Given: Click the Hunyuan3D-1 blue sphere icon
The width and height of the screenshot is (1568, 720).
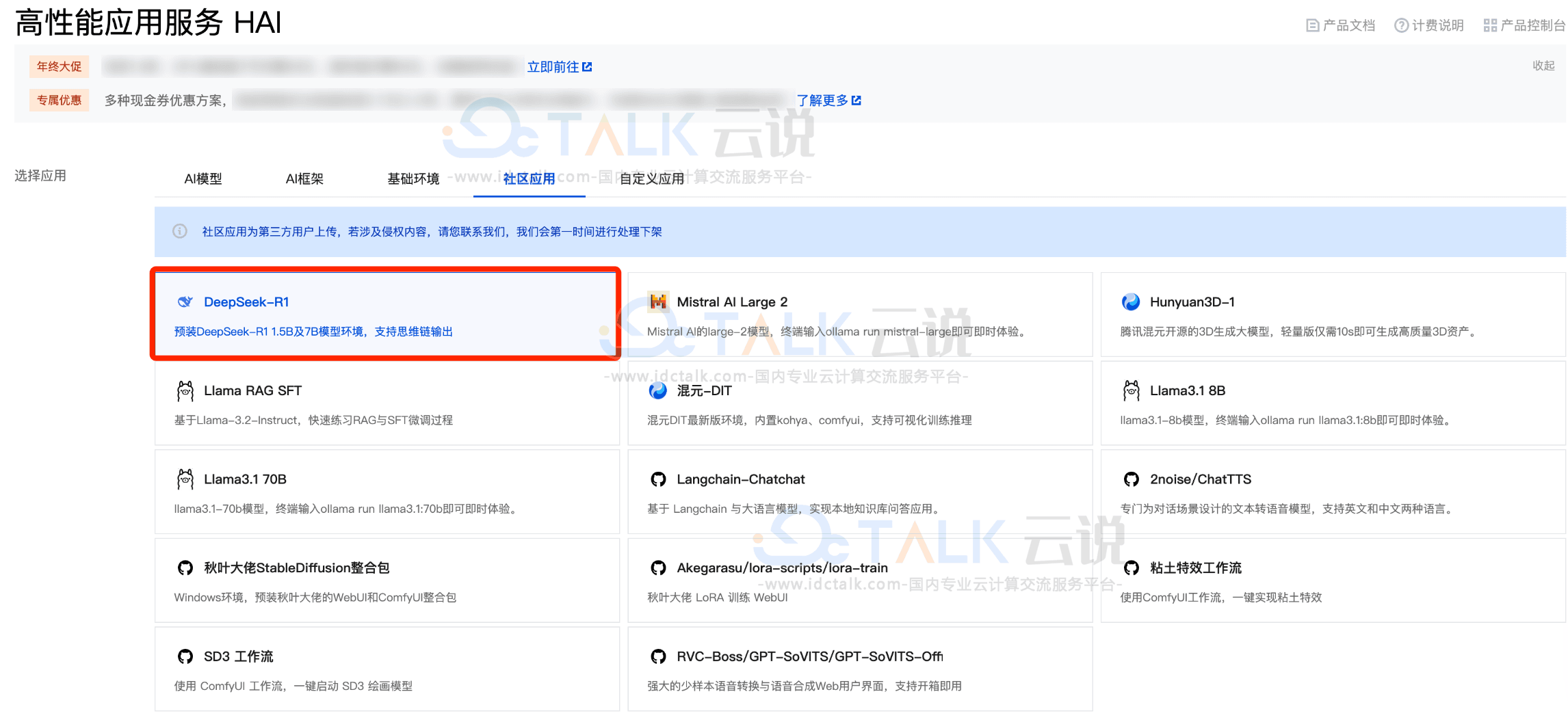Looking at the screenshot, I should [1131, 302].
